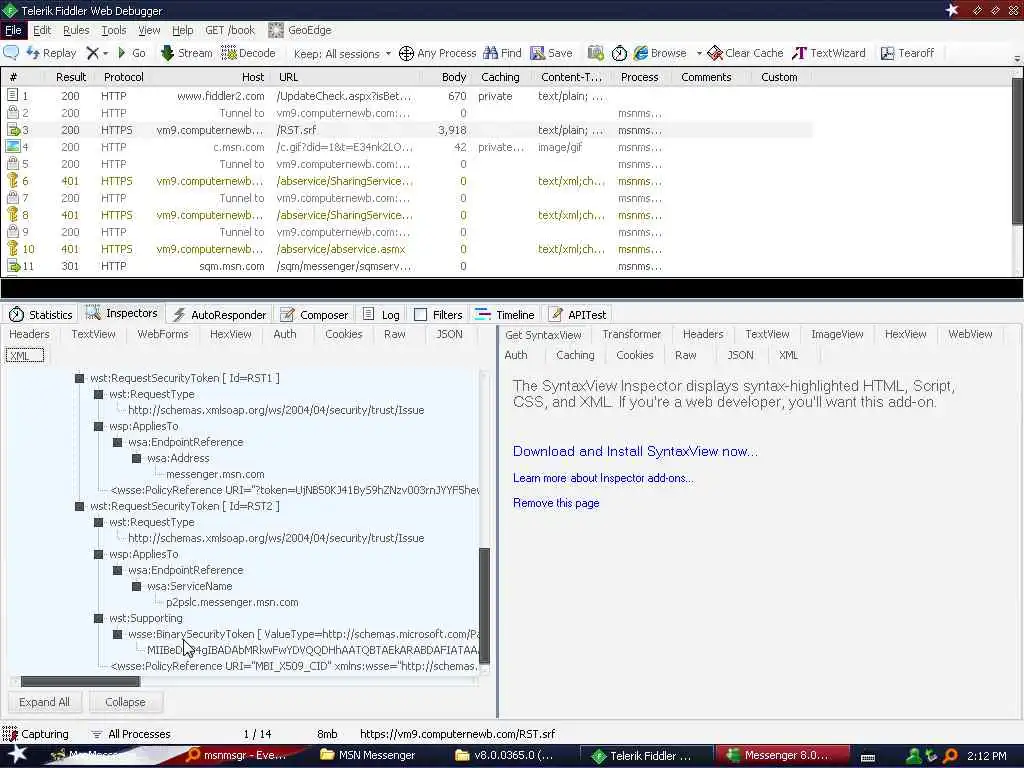1024x768 pixels.
Task: Select session 11 sqm.msn.com row
Action: 407,266
